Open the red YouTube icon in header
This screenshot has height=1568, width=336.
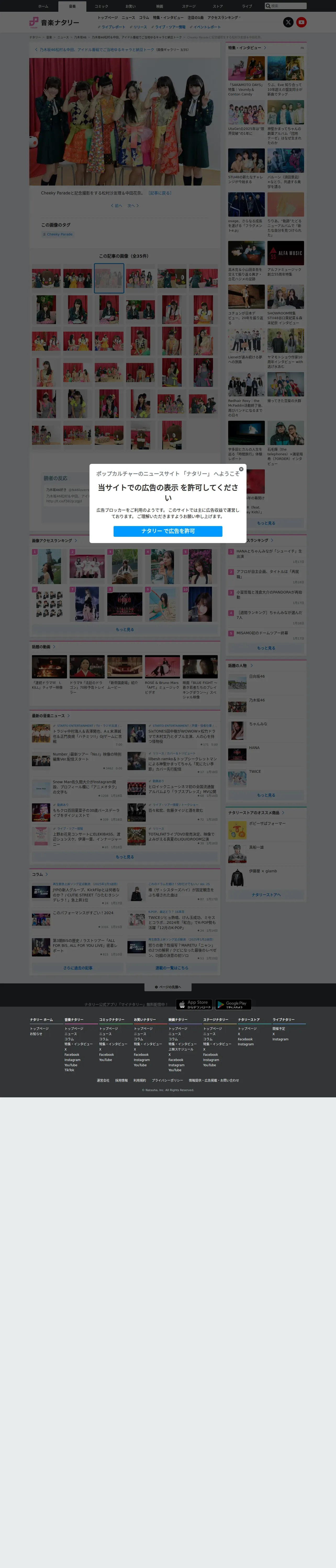[301, 22]
